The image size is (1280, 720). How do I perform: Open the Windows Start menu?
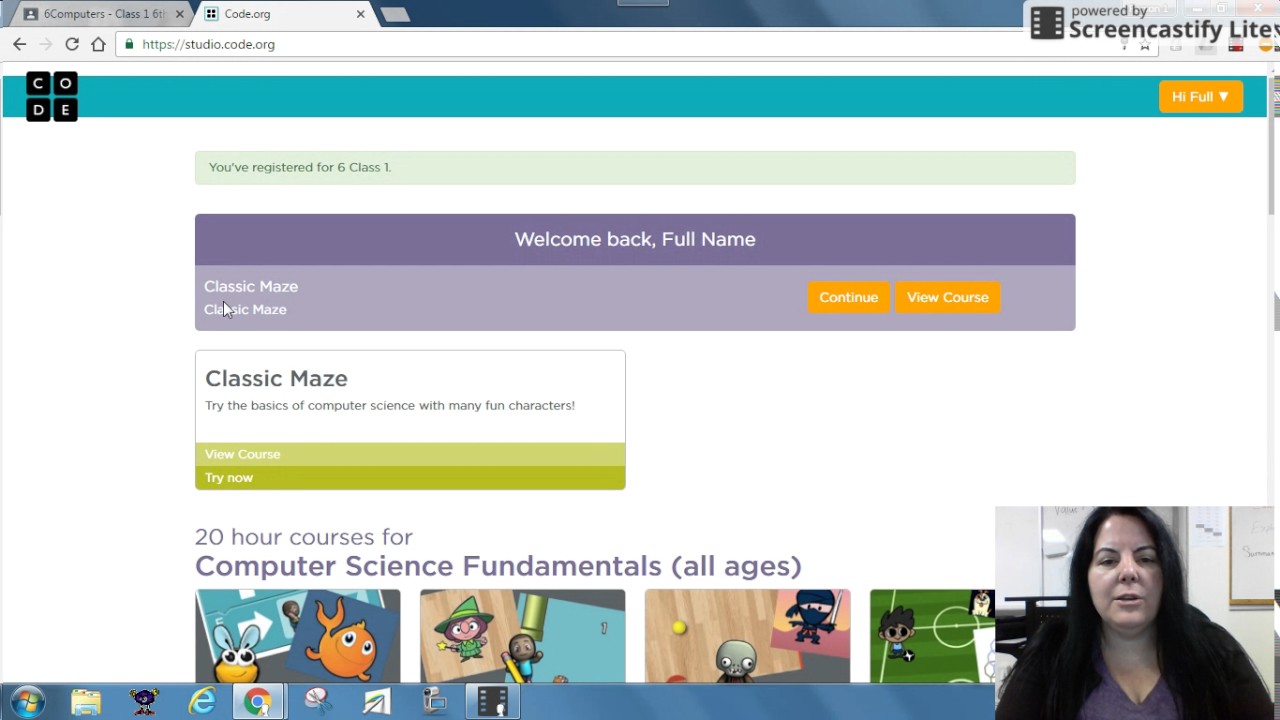(27, 702)
